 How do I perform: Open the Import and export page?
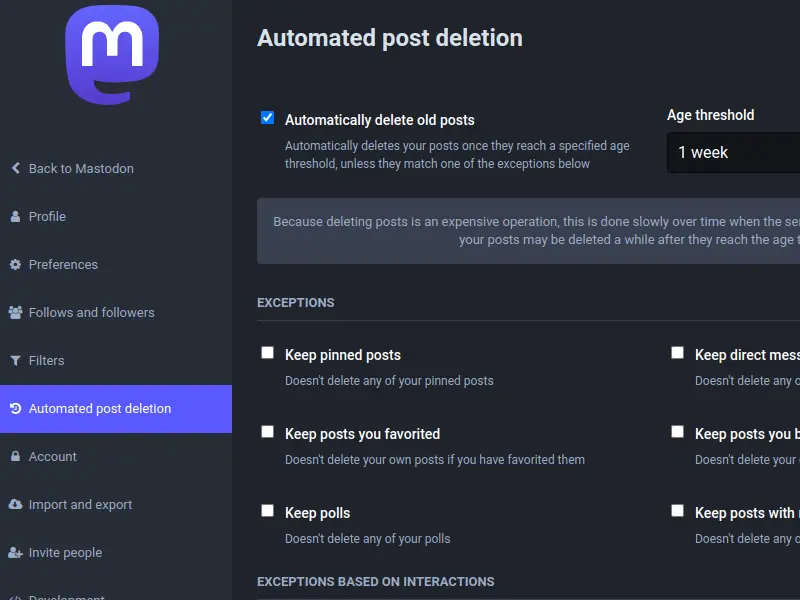click(80, 505)
